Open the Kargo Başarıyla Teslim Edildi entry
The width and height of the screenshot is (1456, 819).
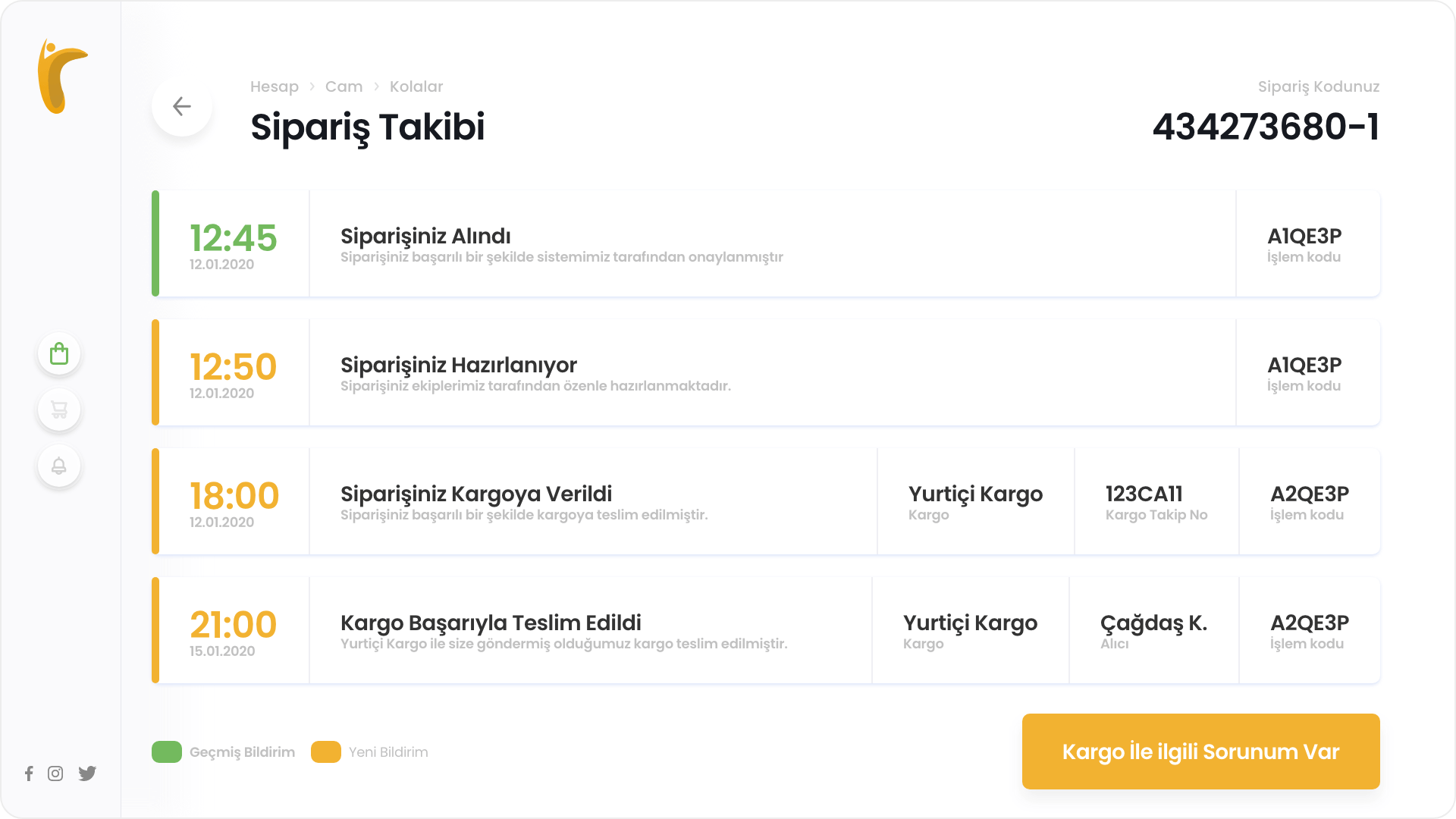pyautogui.click(x=766, y=630)
